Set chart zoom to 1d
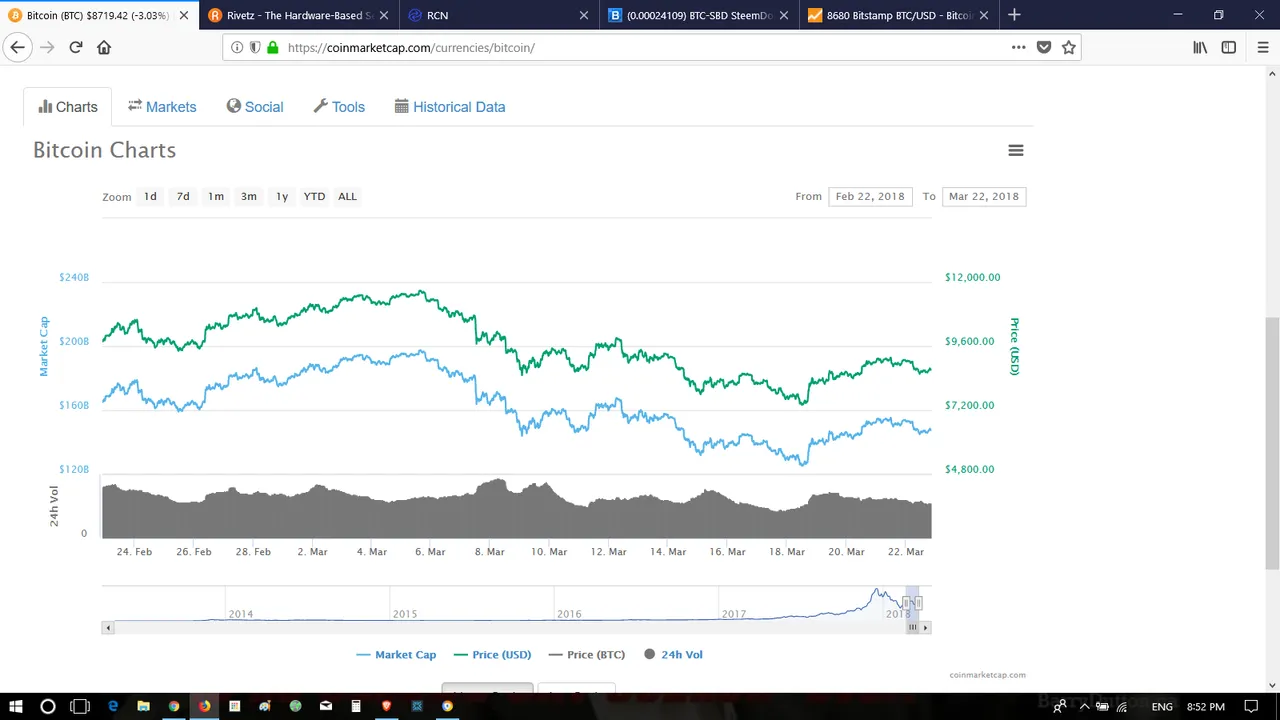1280x720 pixels. [x=150, y=196]
